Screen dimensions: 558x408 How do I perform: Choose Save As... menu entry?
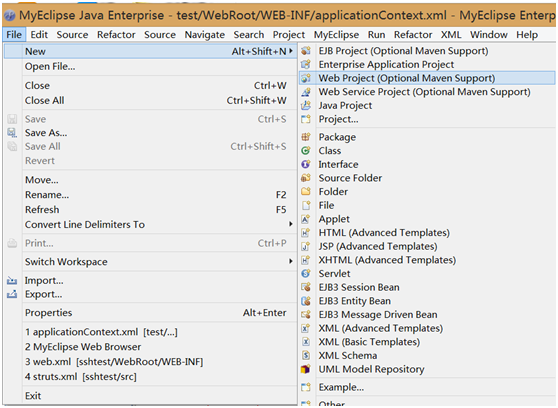coord(151,133)
